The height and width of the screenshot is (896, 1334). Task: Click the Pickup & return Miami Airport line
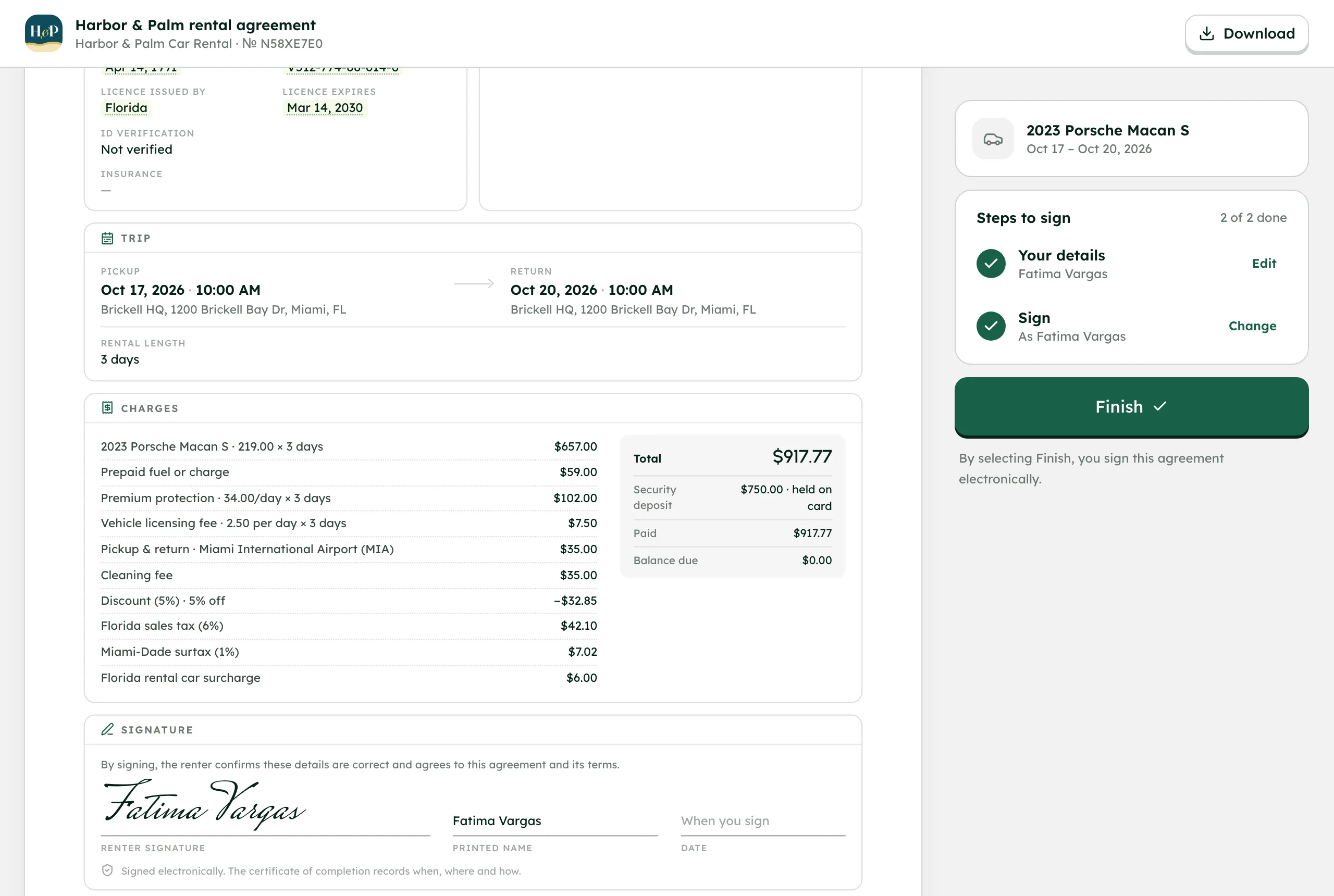point(349,549)
